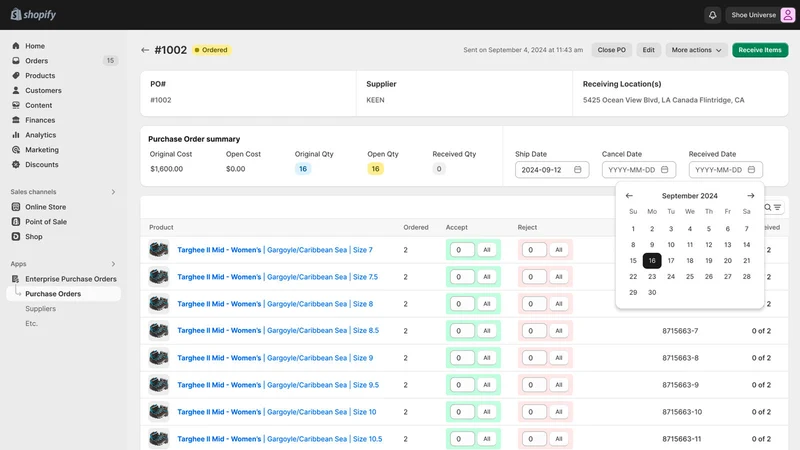Select September 4 in calendar

(690, 229)
